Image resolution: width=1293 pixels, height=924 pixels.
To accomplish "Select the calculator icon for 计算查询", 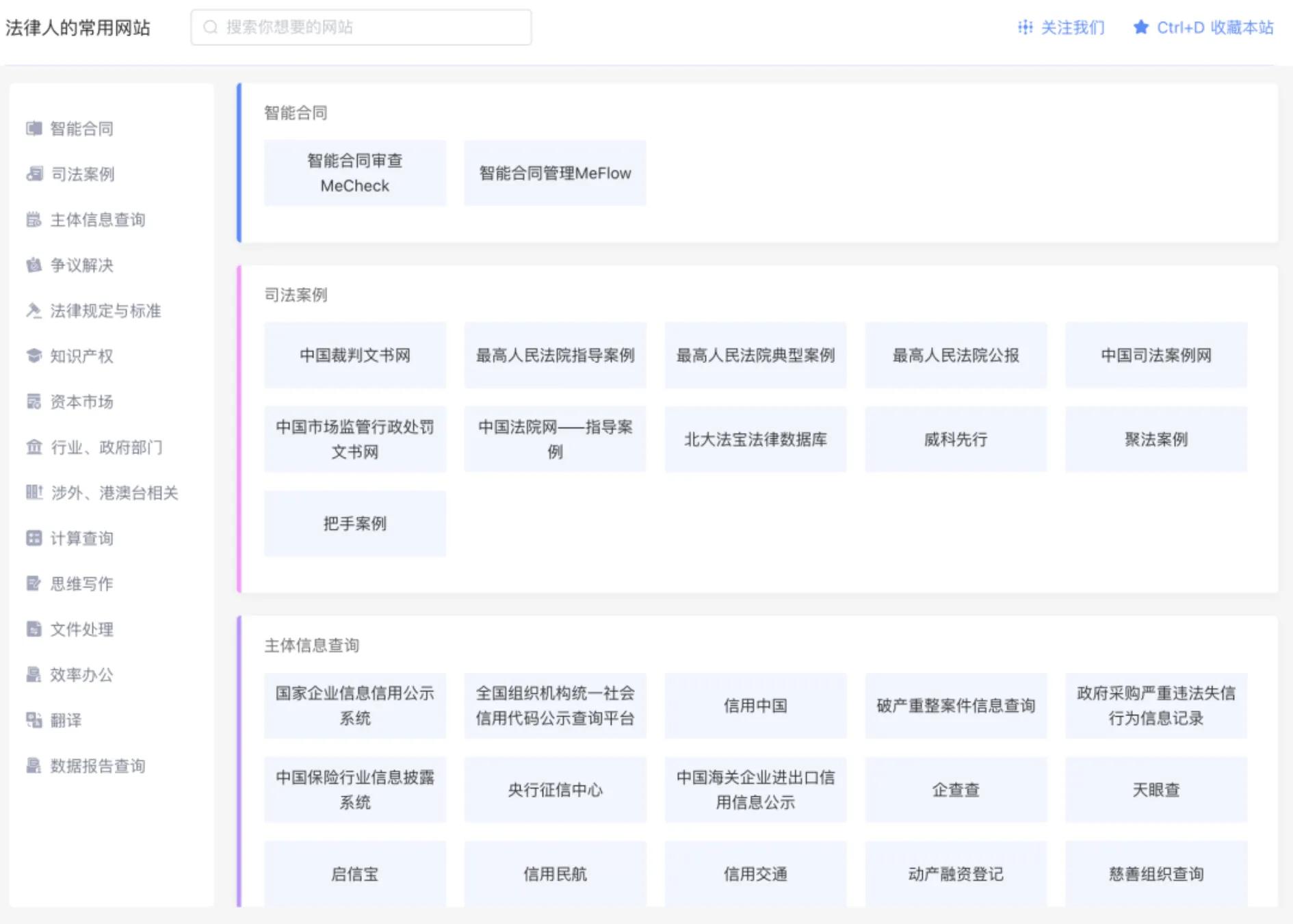I will pyautogui.click(x=34, y=538).
